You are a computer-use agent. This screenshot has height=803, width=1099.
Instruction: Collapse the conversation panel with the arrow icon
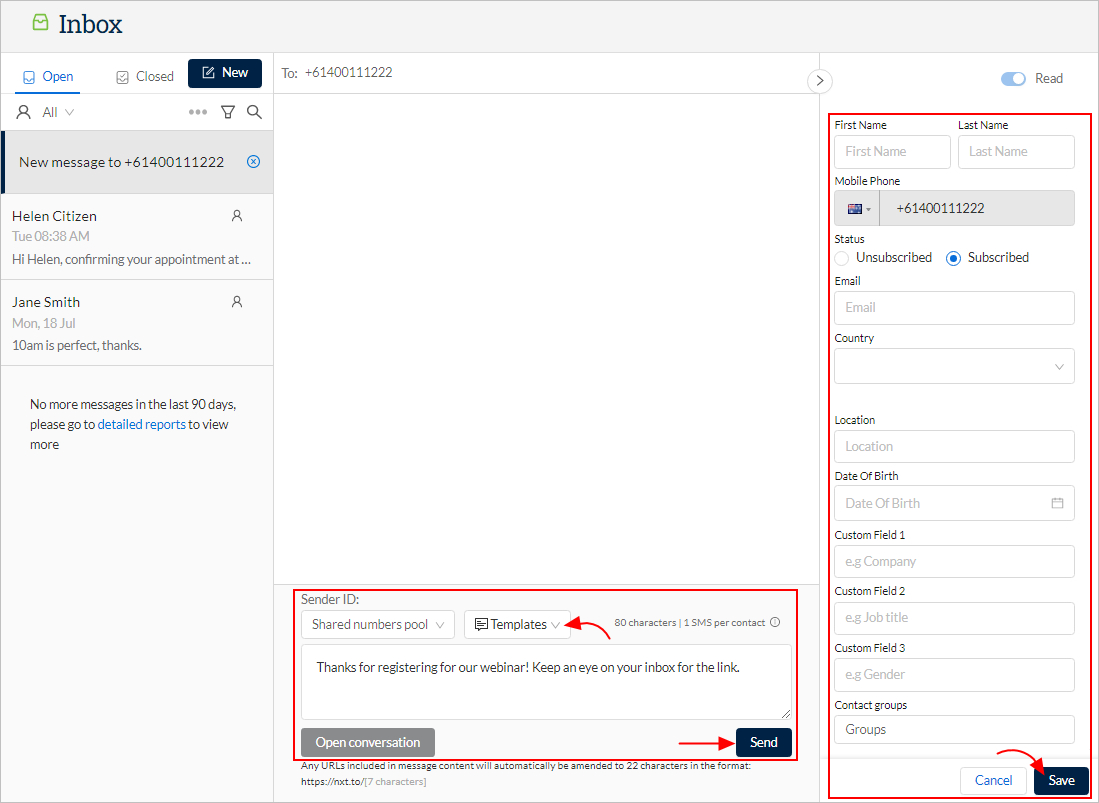[819, 81]
